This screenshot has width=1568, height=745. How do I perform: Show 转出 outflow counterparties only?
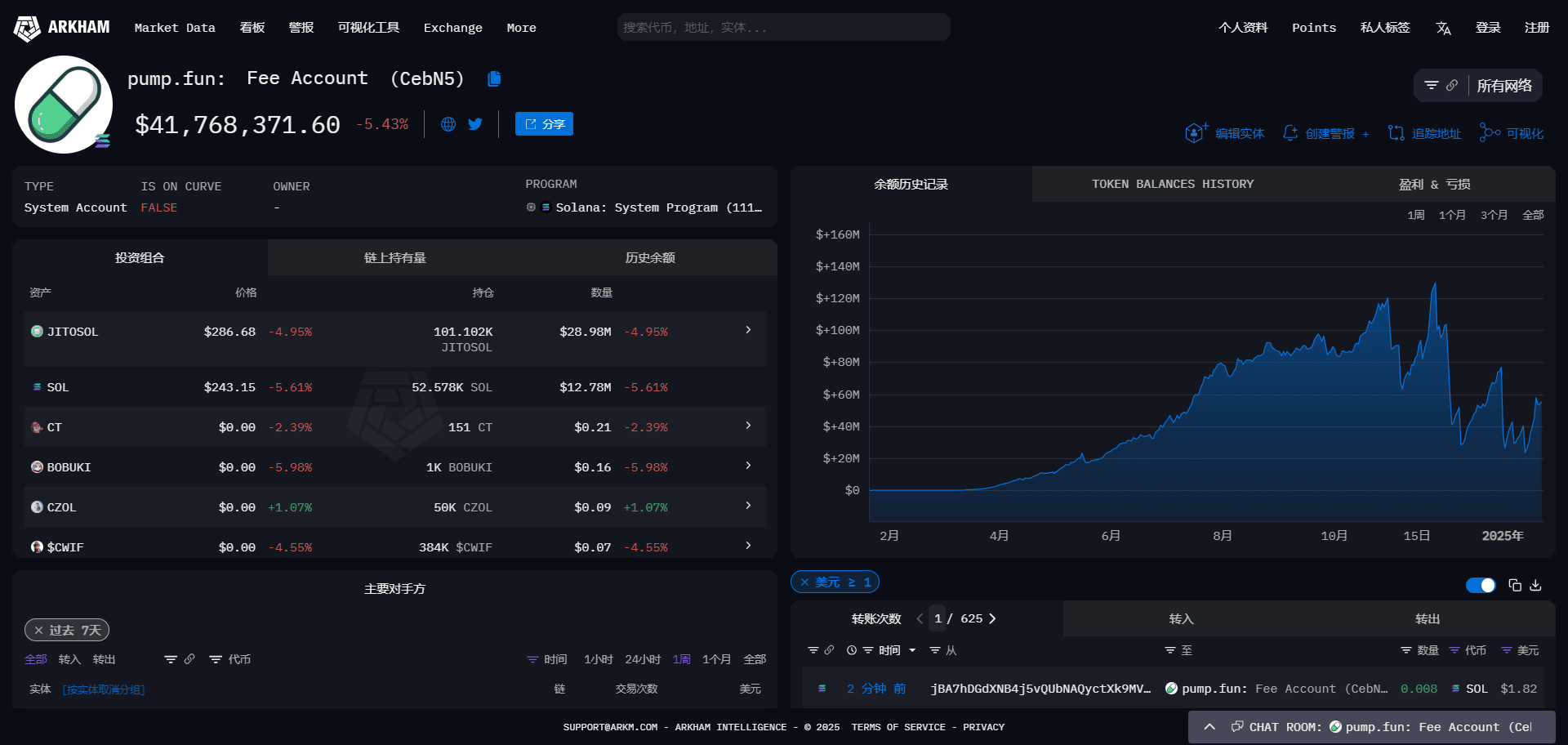coord(104,659)
